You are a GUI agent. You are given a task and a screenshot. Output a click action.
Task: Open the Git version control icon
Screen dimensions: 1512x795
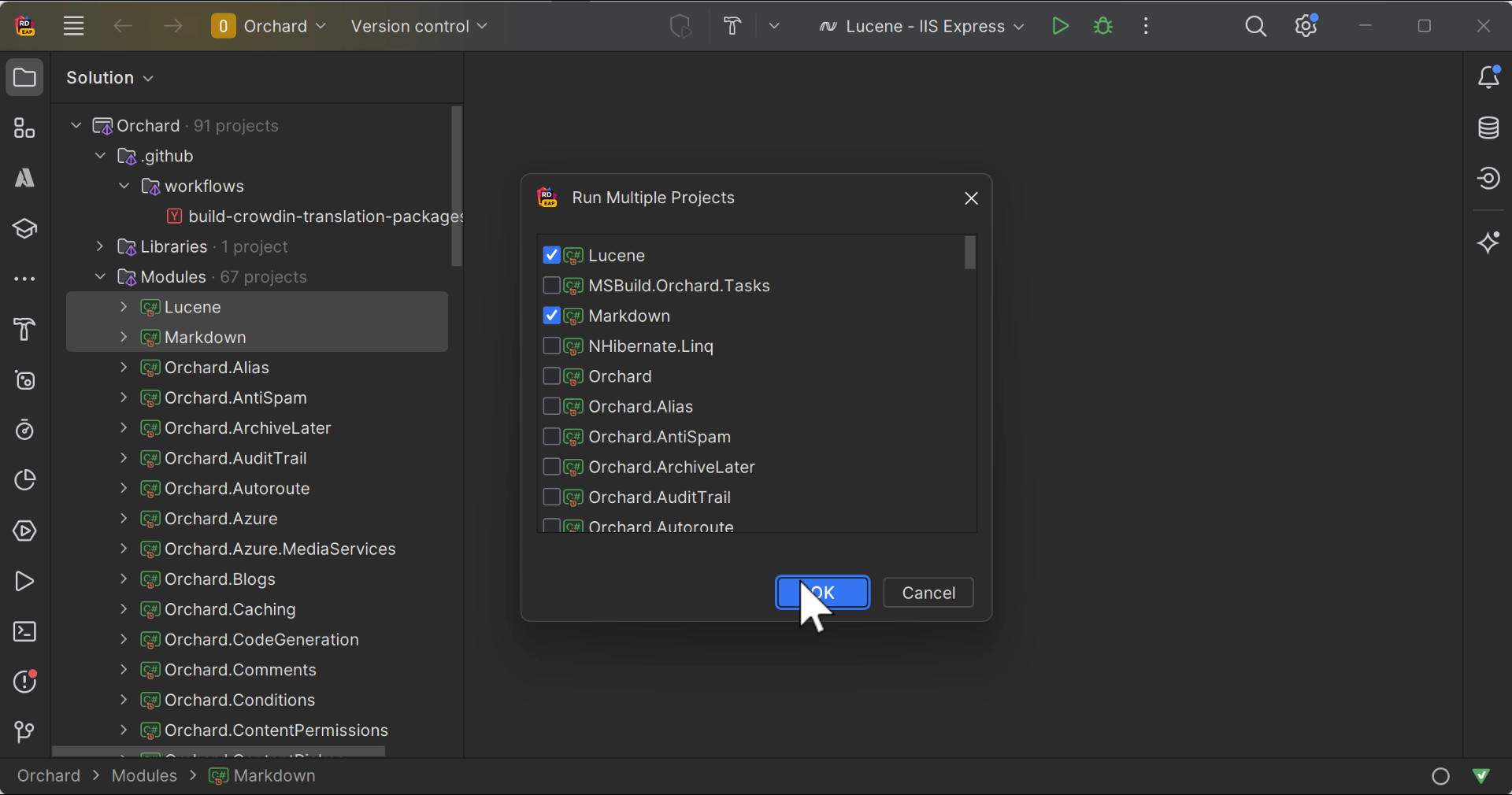(x=24, y=732)
